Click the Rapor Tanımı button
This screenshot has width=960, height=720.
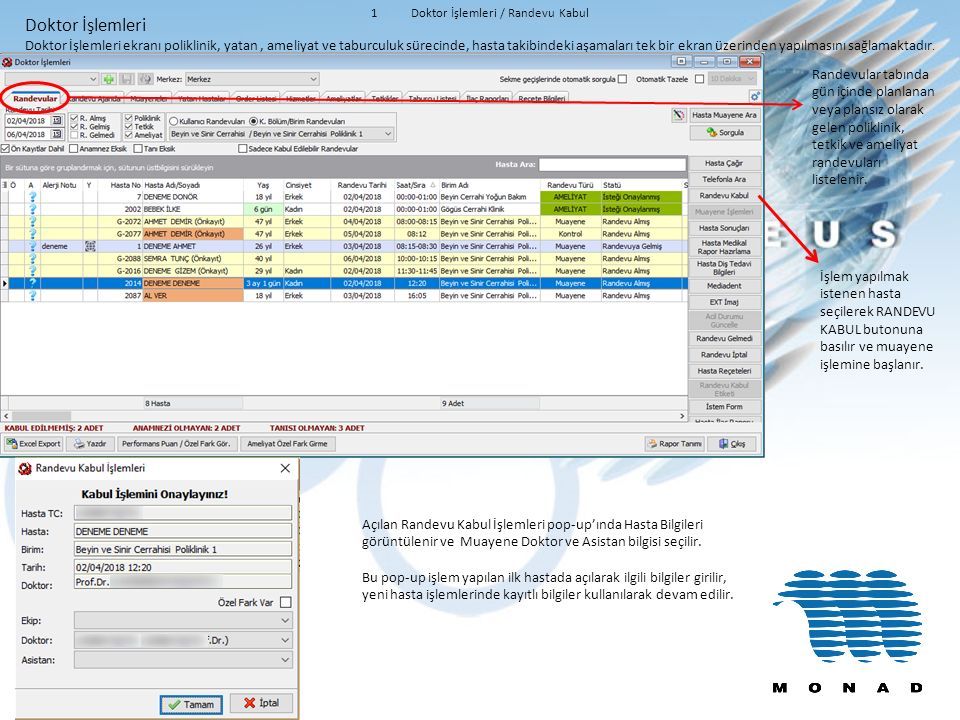675,444
